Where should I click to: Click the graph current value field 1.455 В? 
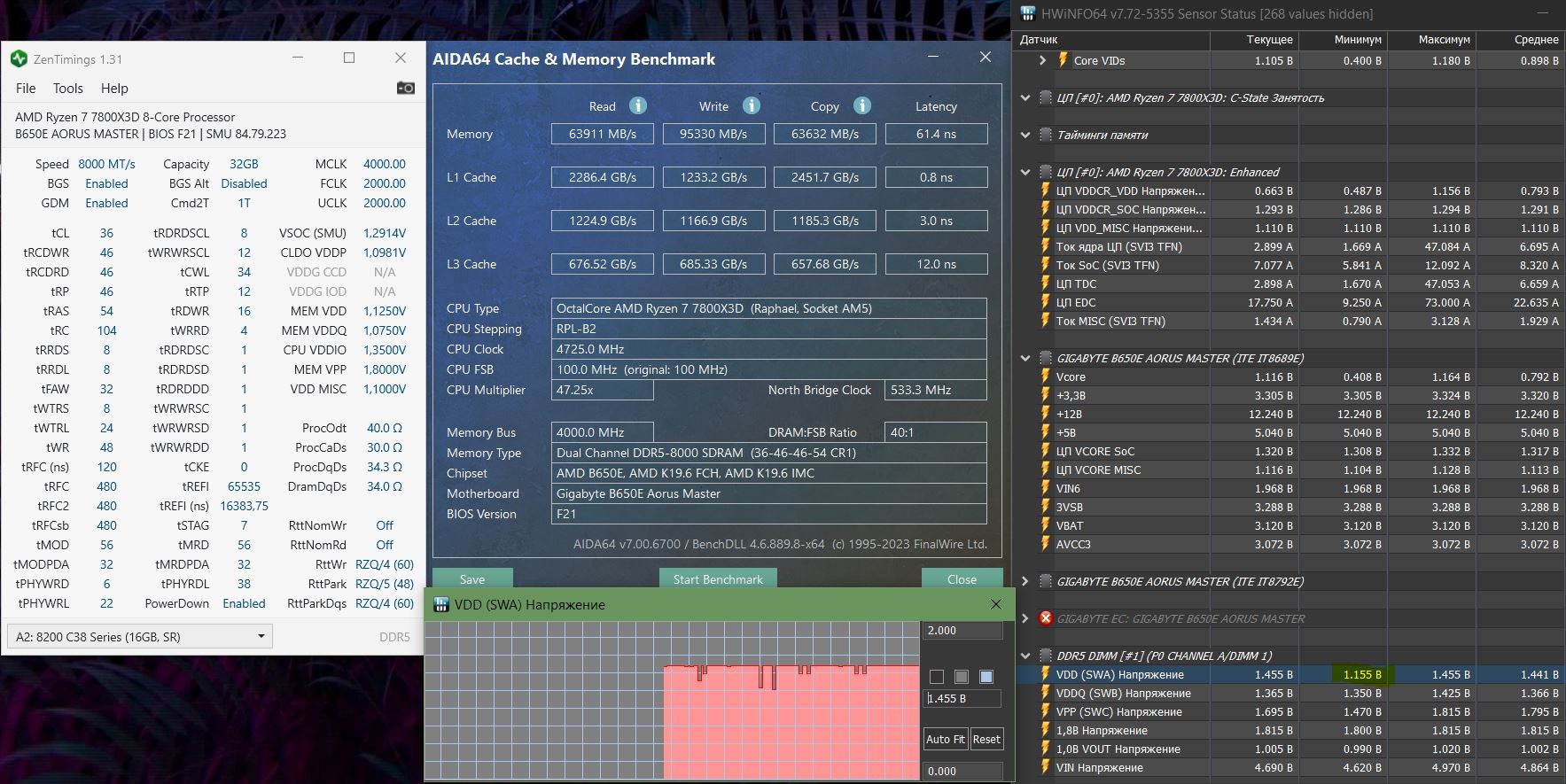pos(962,698)
